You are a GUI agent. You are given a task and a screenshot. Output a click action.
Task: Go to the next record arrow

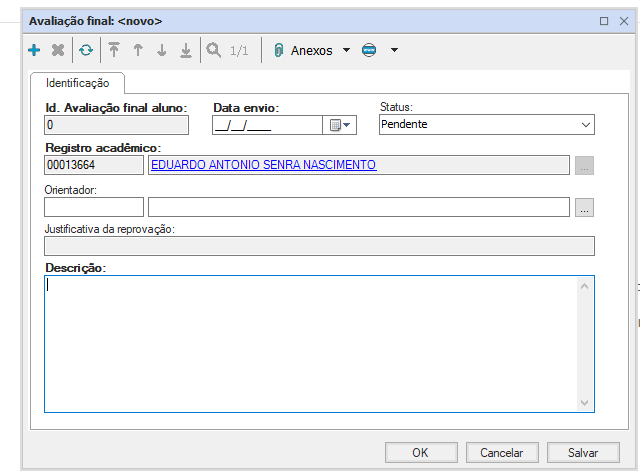[161, 50]
